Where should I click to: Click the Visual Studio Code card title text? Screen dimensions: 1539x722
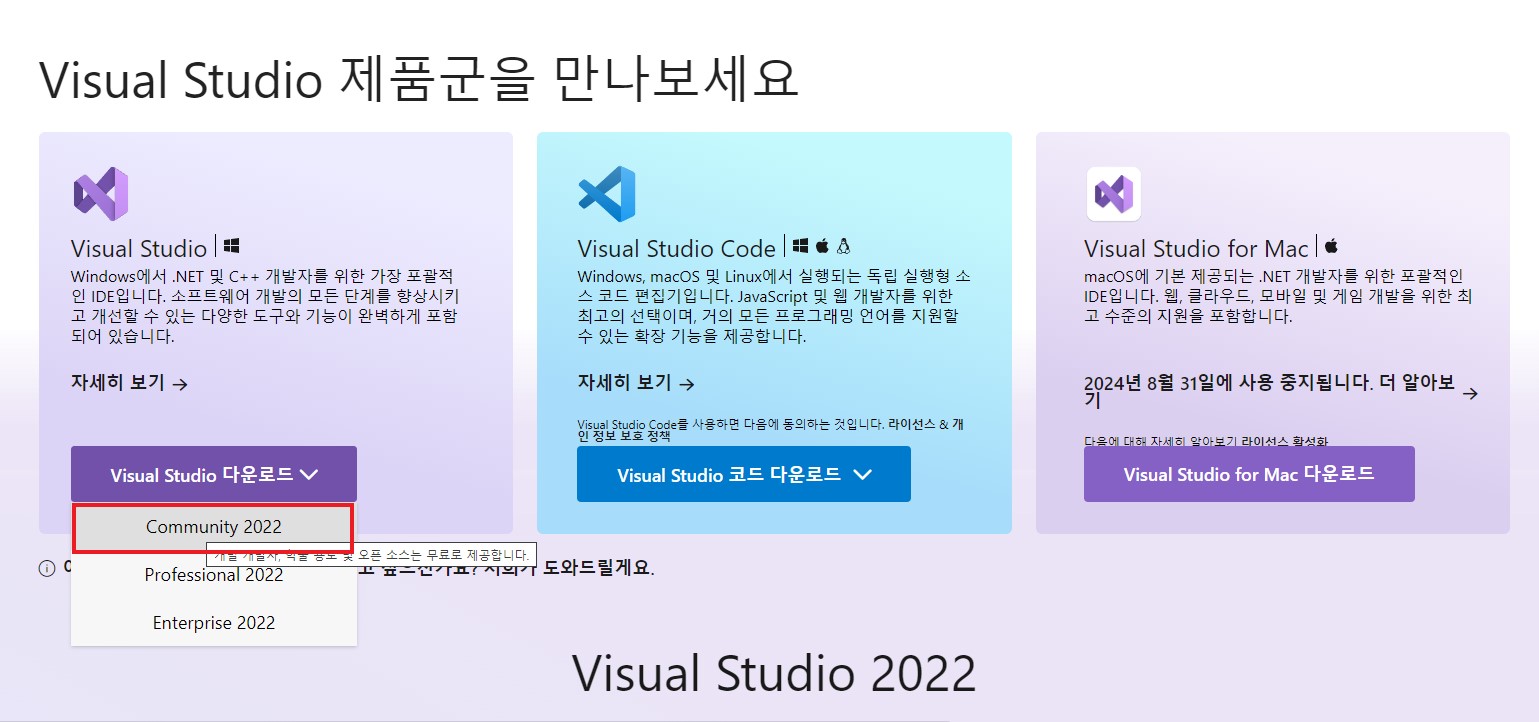coord(677,248)
